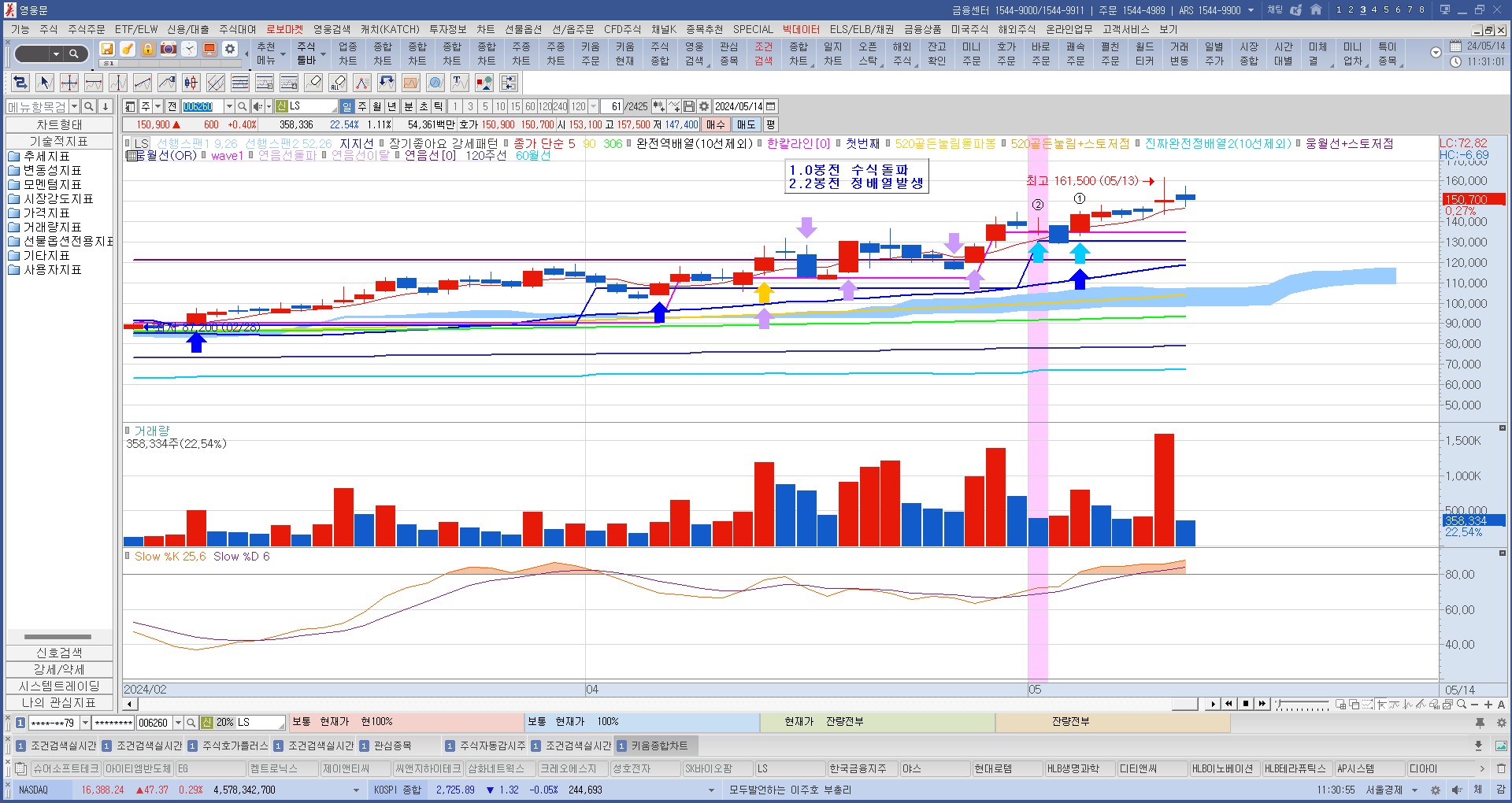This screenshot has width=1512, height=803.
Task: Toggle the daily (일) period button
Action: click(346, 106)
